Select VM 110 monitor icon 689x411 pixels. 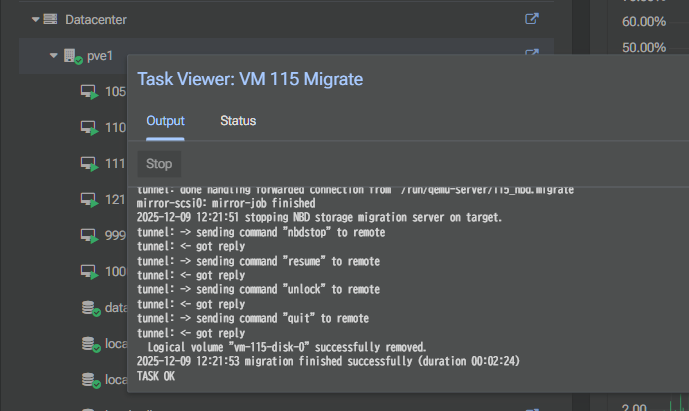89,128
